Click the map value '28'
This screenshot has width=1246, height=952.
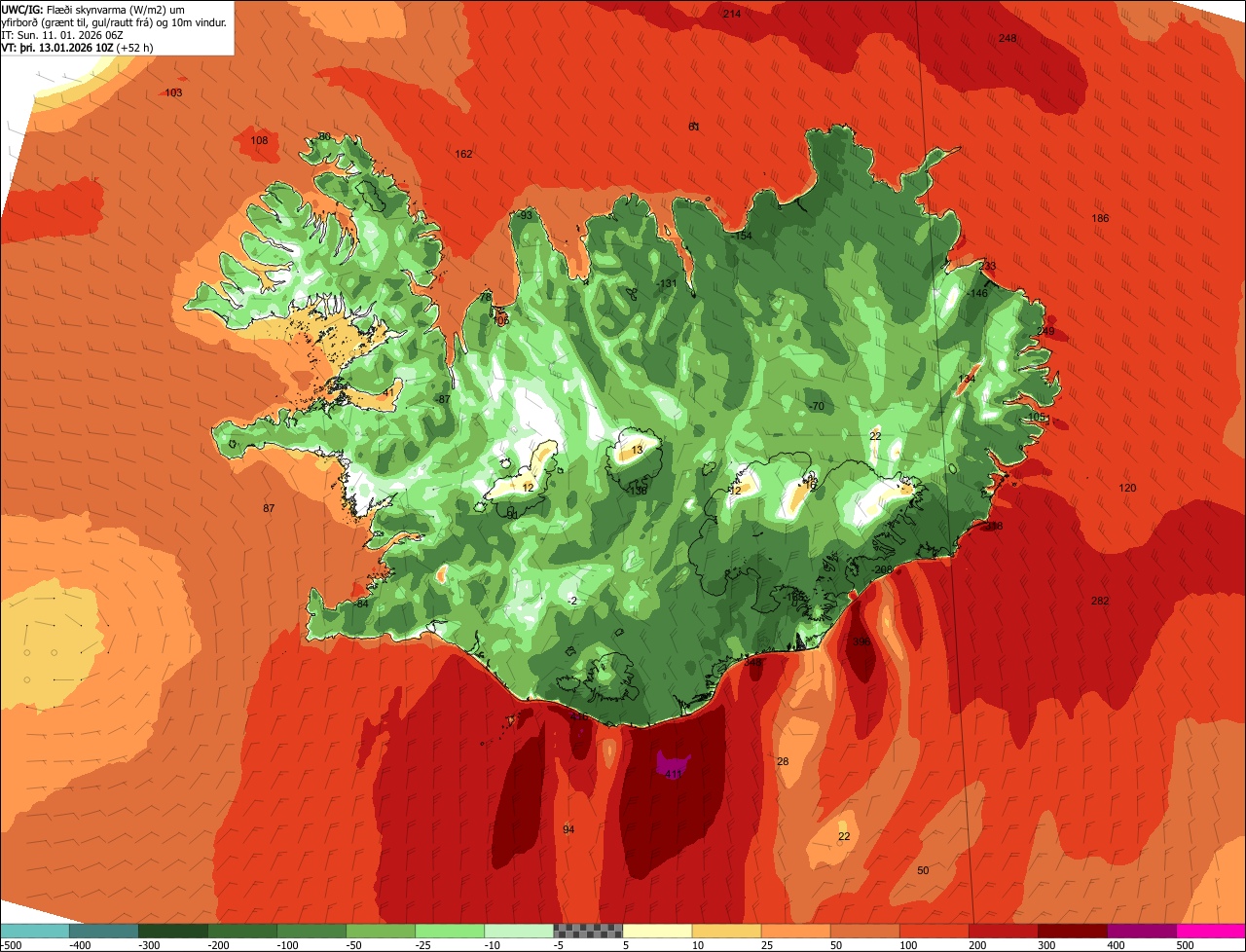[783, 762]
